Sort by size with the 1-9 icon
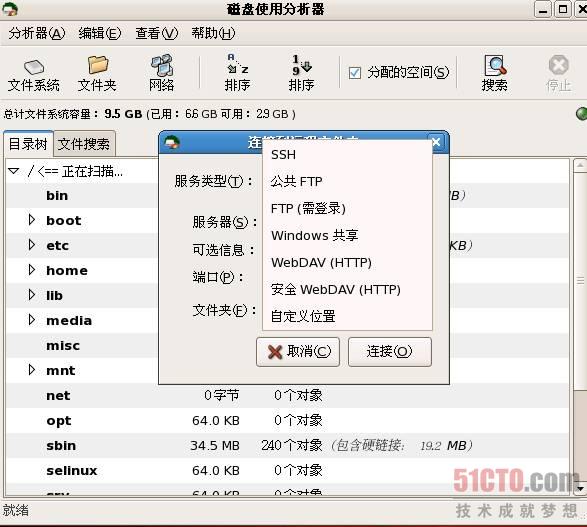587x527 pixels. (x=301, y=64)
